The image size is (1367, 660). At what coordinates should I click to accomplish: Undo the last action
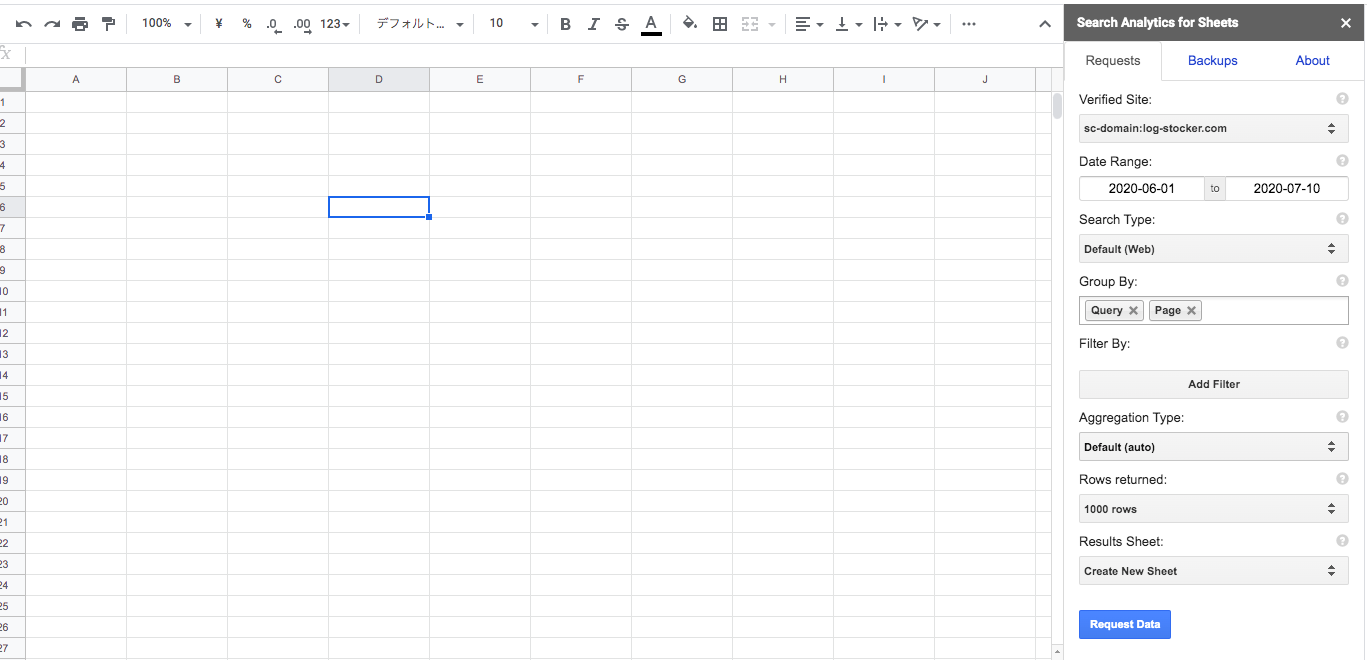24,24
